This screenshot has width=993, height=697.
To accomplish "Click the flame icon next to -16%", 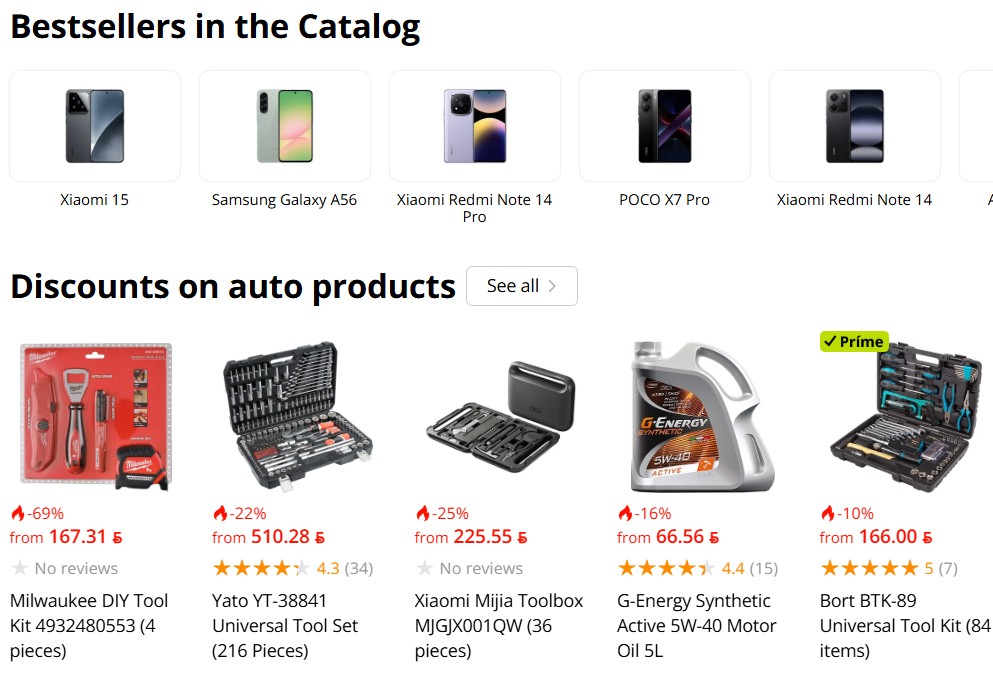I will [x=626, y=513].
